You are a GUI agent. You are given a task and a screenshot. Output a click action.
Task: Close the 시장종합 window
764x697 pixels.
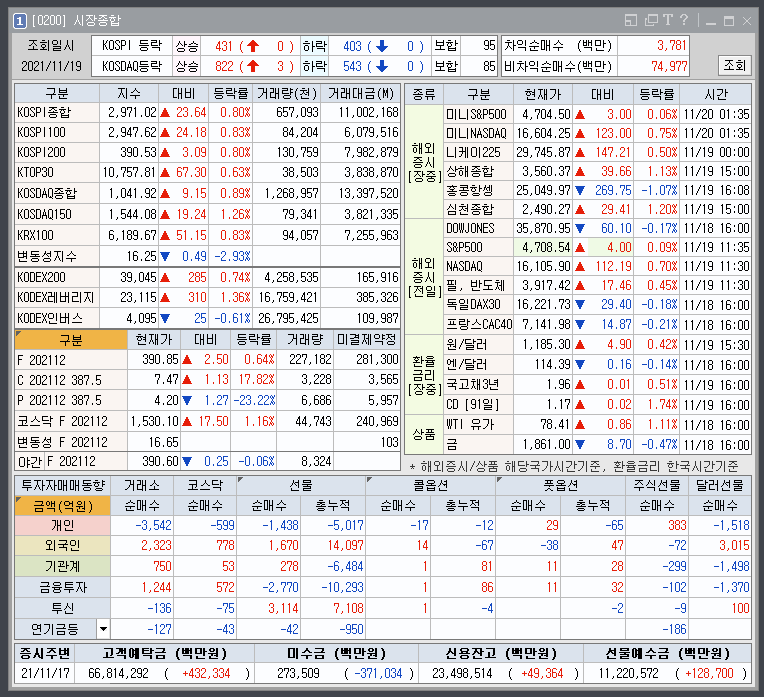click(747, 21)
